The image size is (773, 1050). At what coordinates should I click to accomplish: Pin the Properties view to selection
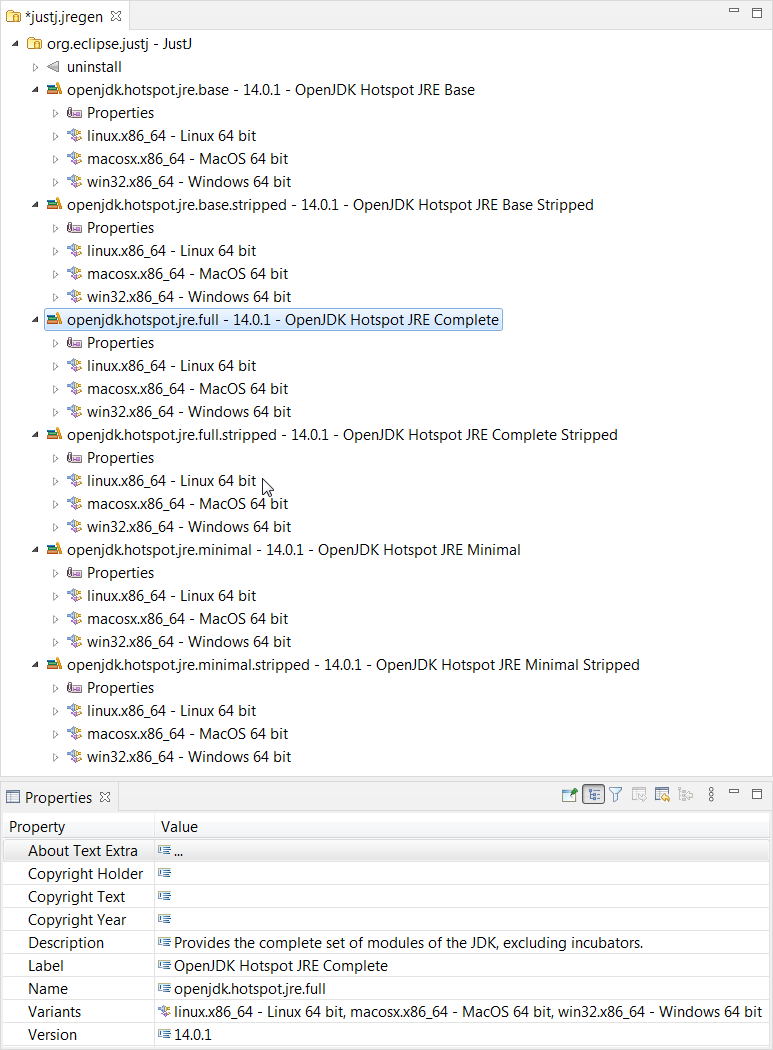(569, 795)
